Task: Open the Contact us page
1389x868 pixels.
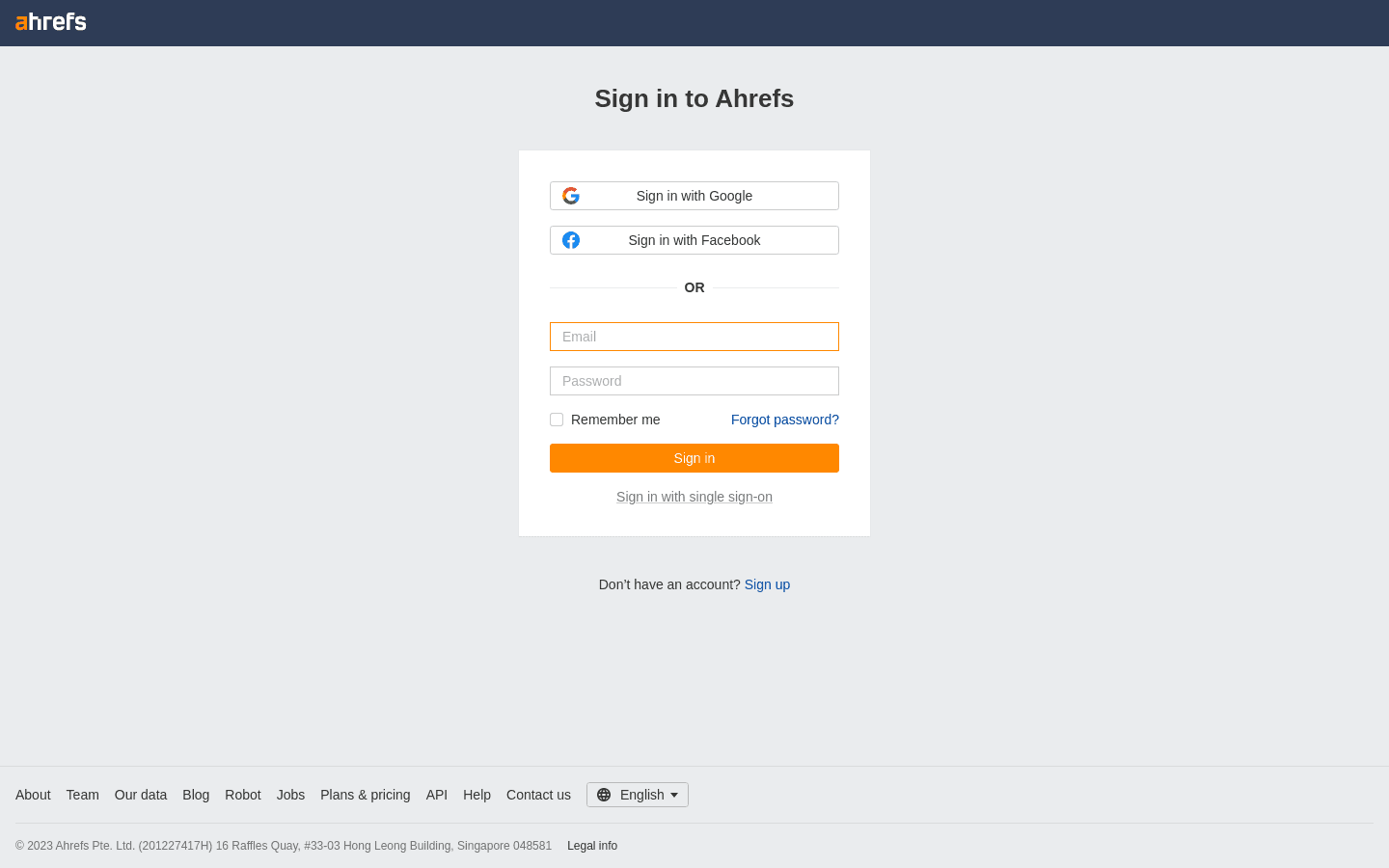Action: (538, 795)
